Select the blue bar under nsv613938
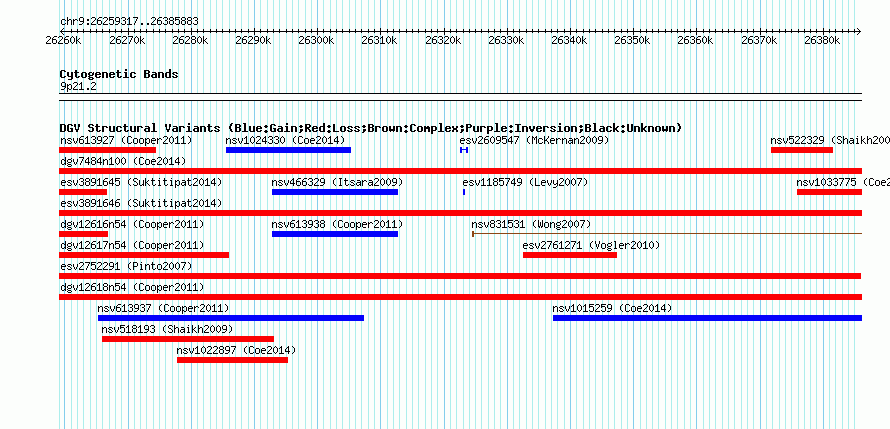The height and width of the screenshot is (429, 890). [x=335, y=234]
